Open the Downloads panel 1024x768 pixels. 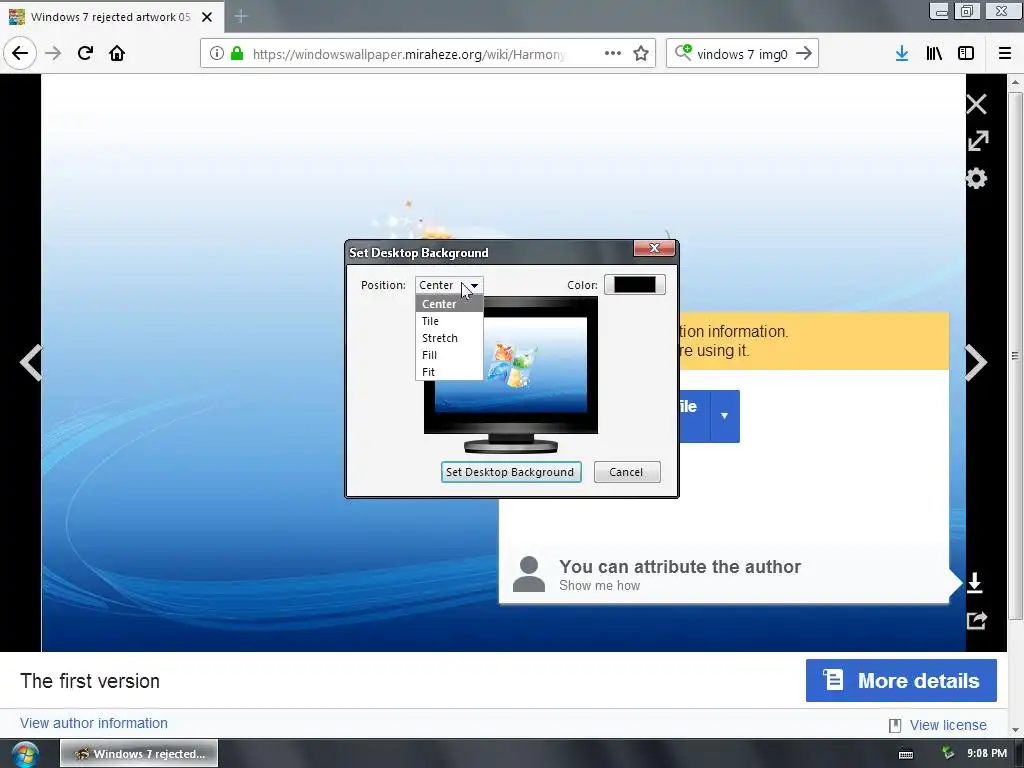[x=902, y=53]
